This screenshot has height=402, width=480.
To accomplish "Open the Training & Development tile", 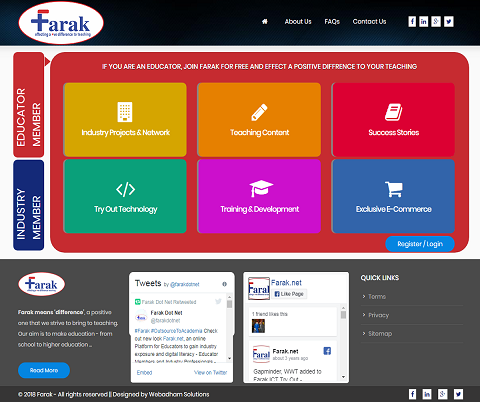I will point(259,196).
